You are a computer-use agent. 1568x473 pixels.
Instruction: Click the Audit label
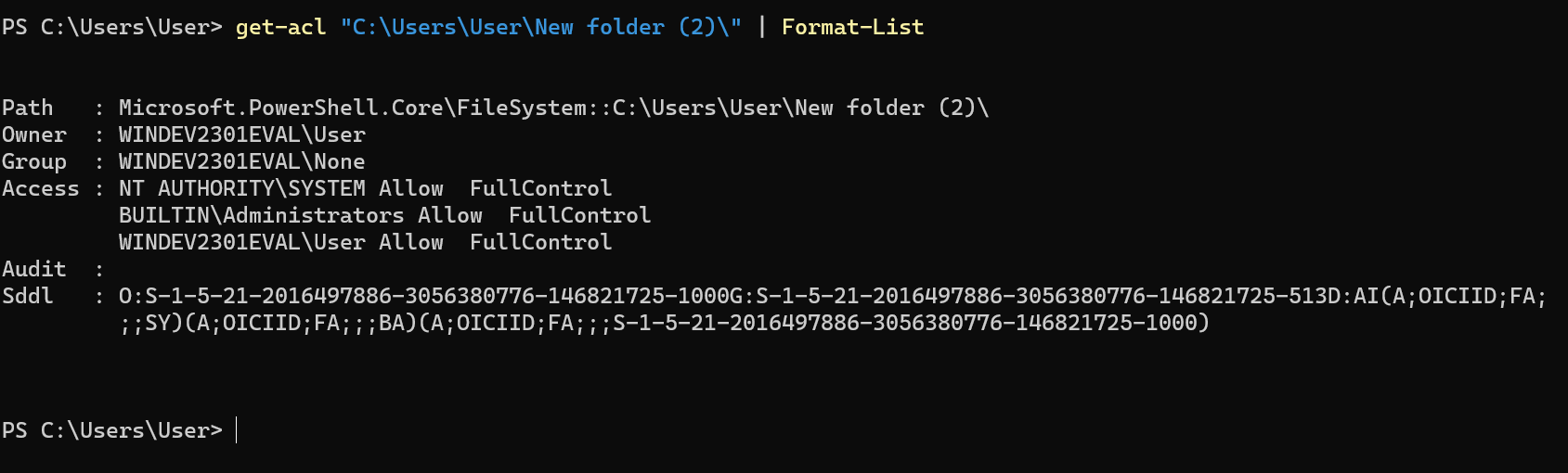pyautogui.click(x=34, y=269)
